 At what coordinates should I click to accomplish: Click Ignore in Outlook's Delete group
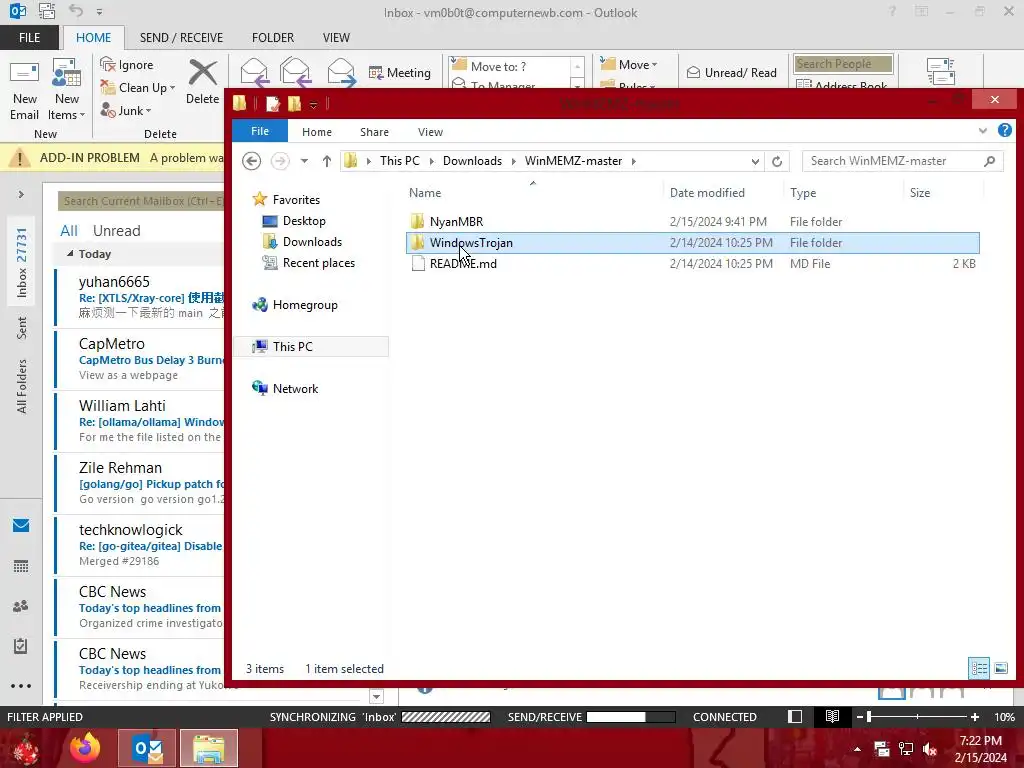(127, 65)
